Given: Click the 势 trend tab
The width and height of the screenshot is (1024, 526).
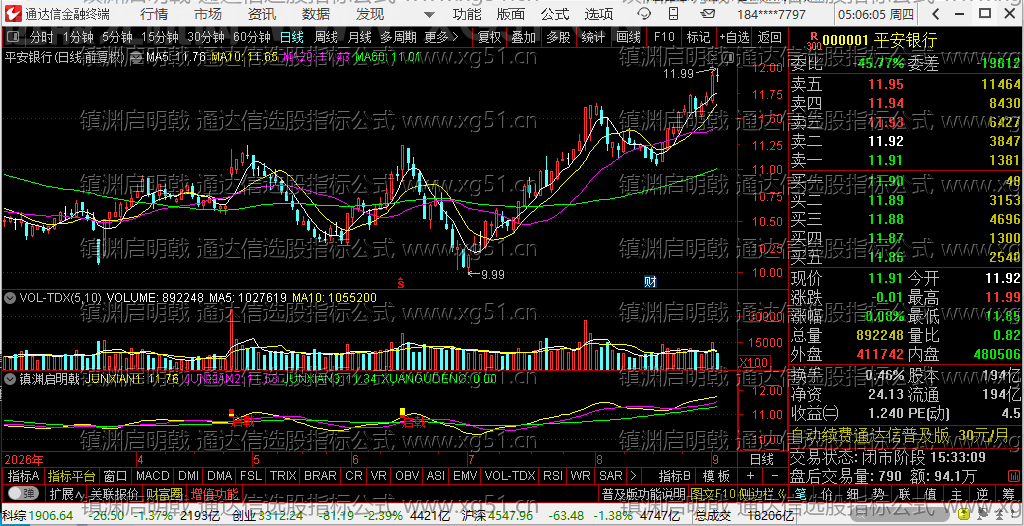Looking at the screenshot, I should tap(879, 493).
